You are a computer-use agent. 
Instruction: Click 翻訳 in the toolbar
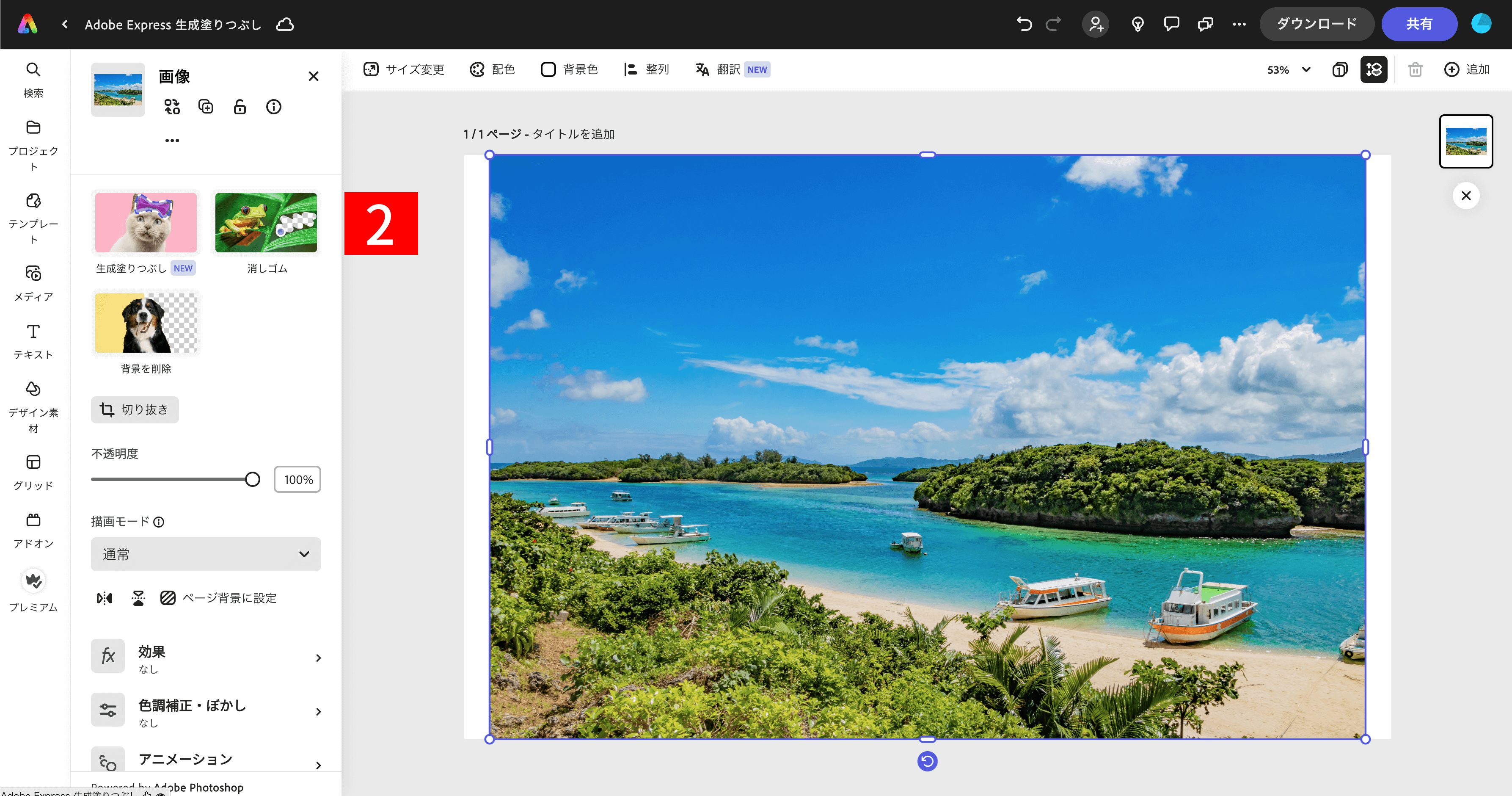pyautogui.click(x=733, y=69)
